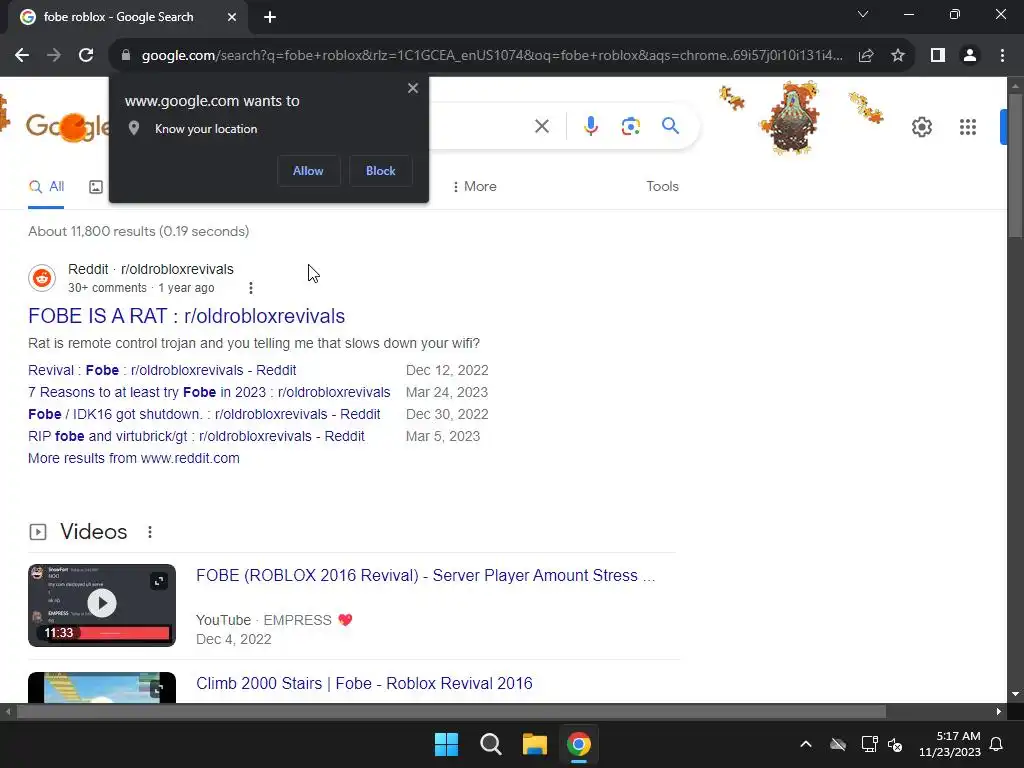Open Chrome's three-dot menu

[x=1002, y=56]
